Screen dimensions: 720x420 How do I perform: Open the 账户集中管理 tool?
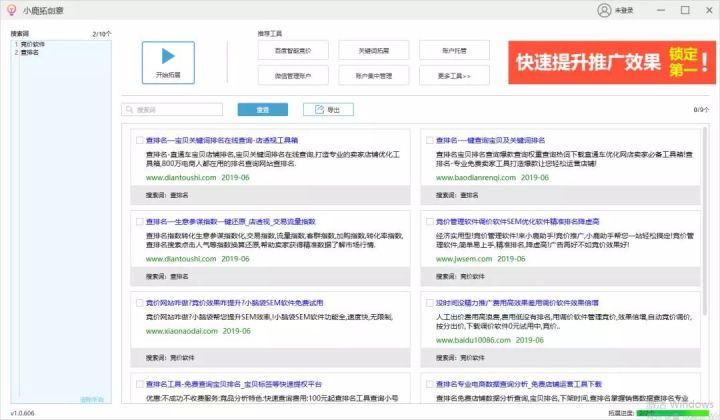click(x=373, y=76)
